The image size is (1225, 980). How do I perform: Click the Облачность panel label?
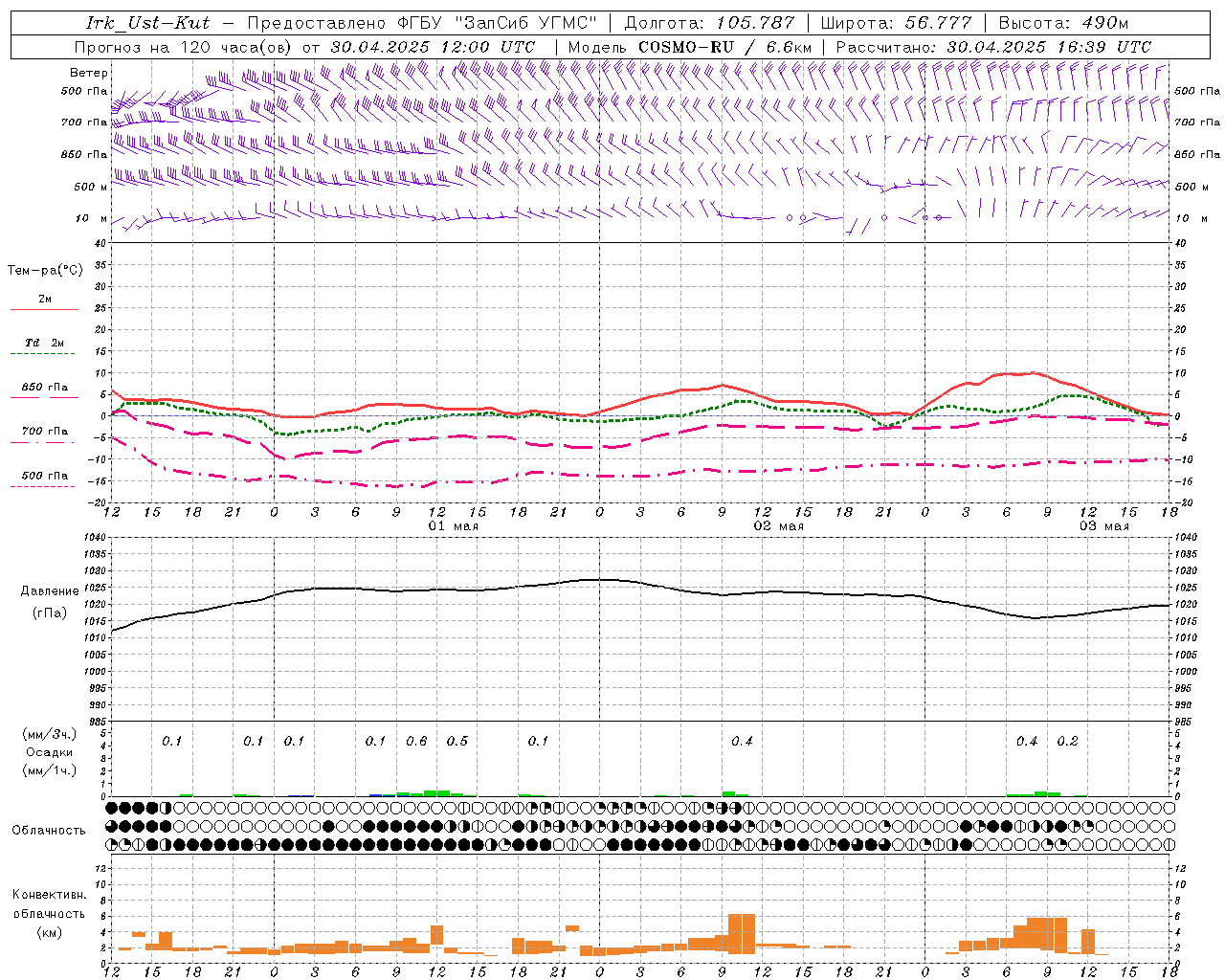pos(49,831)
